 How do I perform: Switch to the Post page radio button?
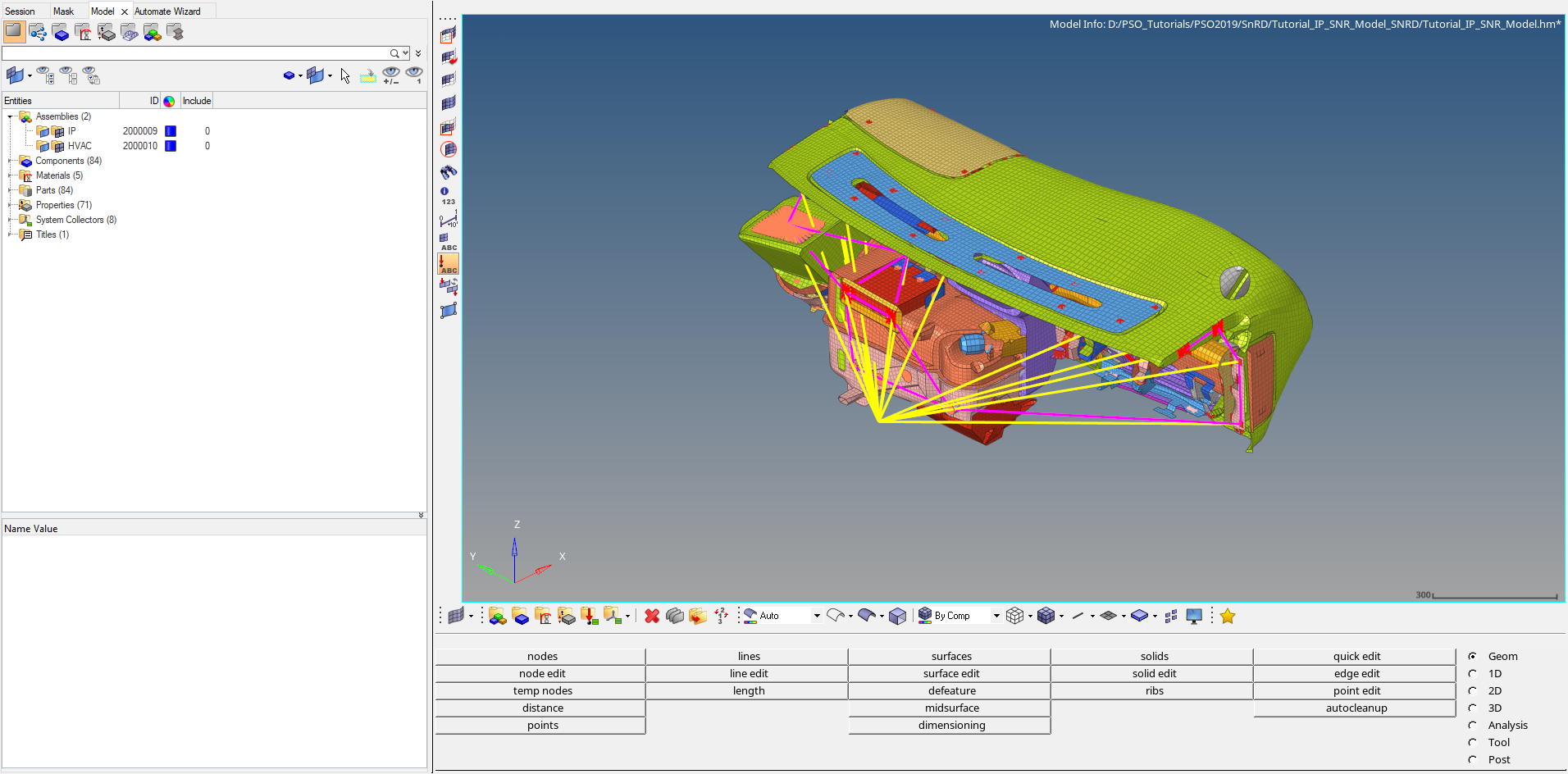point(1473,759)
